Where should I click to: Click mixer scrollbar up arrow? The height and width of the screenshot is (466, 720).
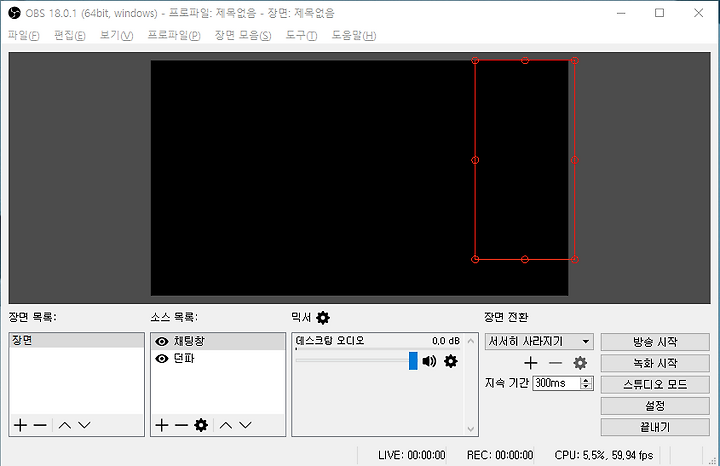(471, 341)
